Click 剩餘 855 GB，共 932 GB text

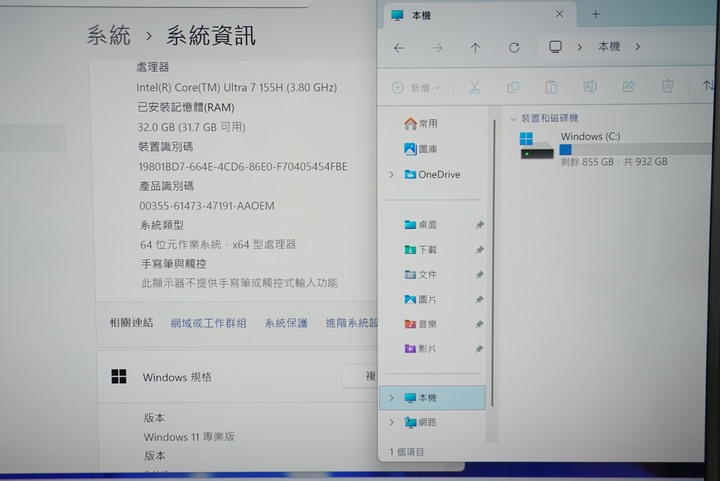tap(614, 162)
